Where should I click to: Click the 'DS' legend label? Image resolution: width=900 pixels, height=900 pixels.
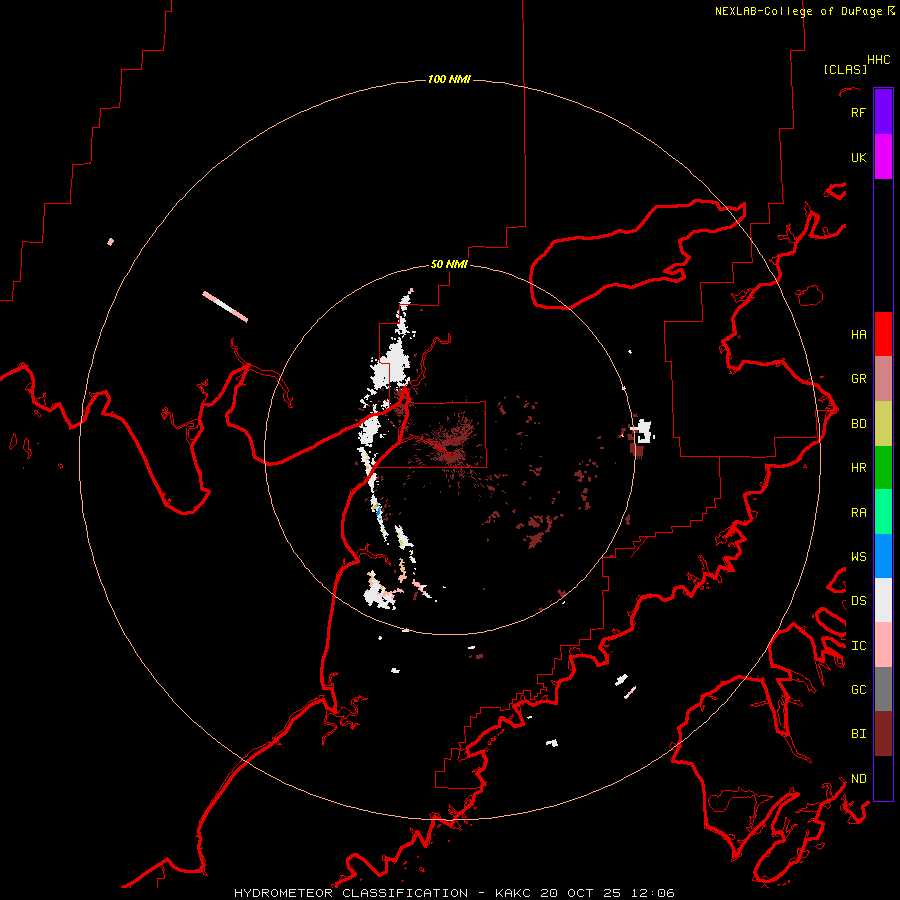coord(858,601)
